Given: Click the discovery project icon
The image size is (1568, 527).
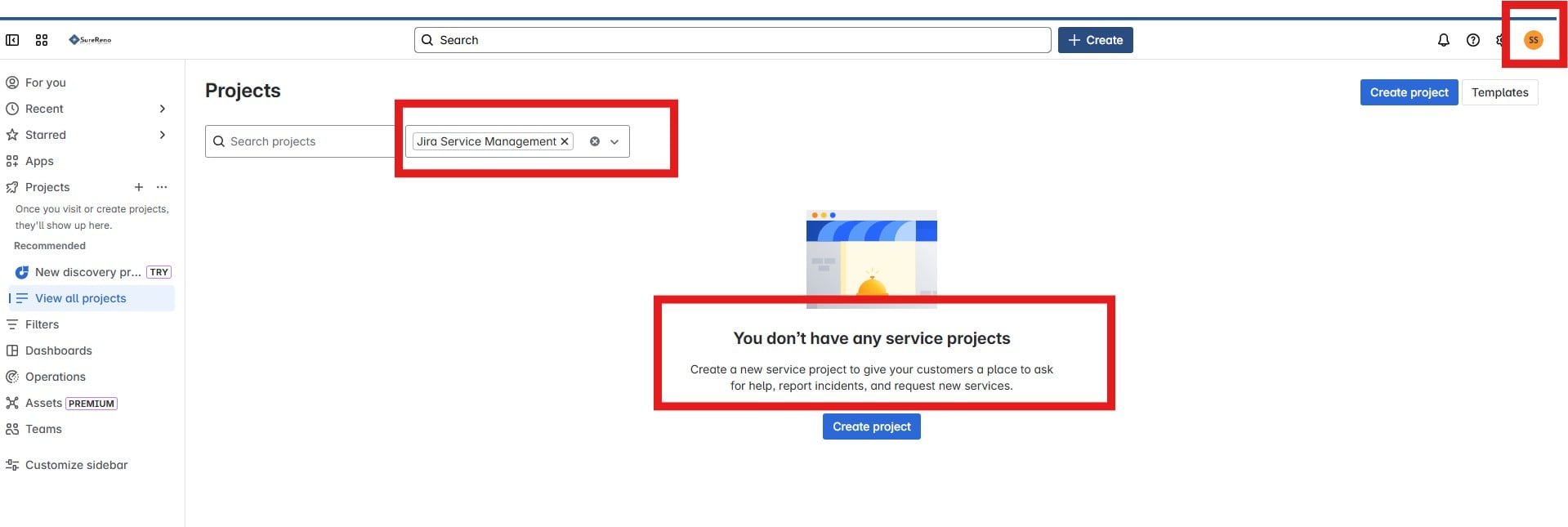Looking at the screenshot, I should [x=22, y=272].
